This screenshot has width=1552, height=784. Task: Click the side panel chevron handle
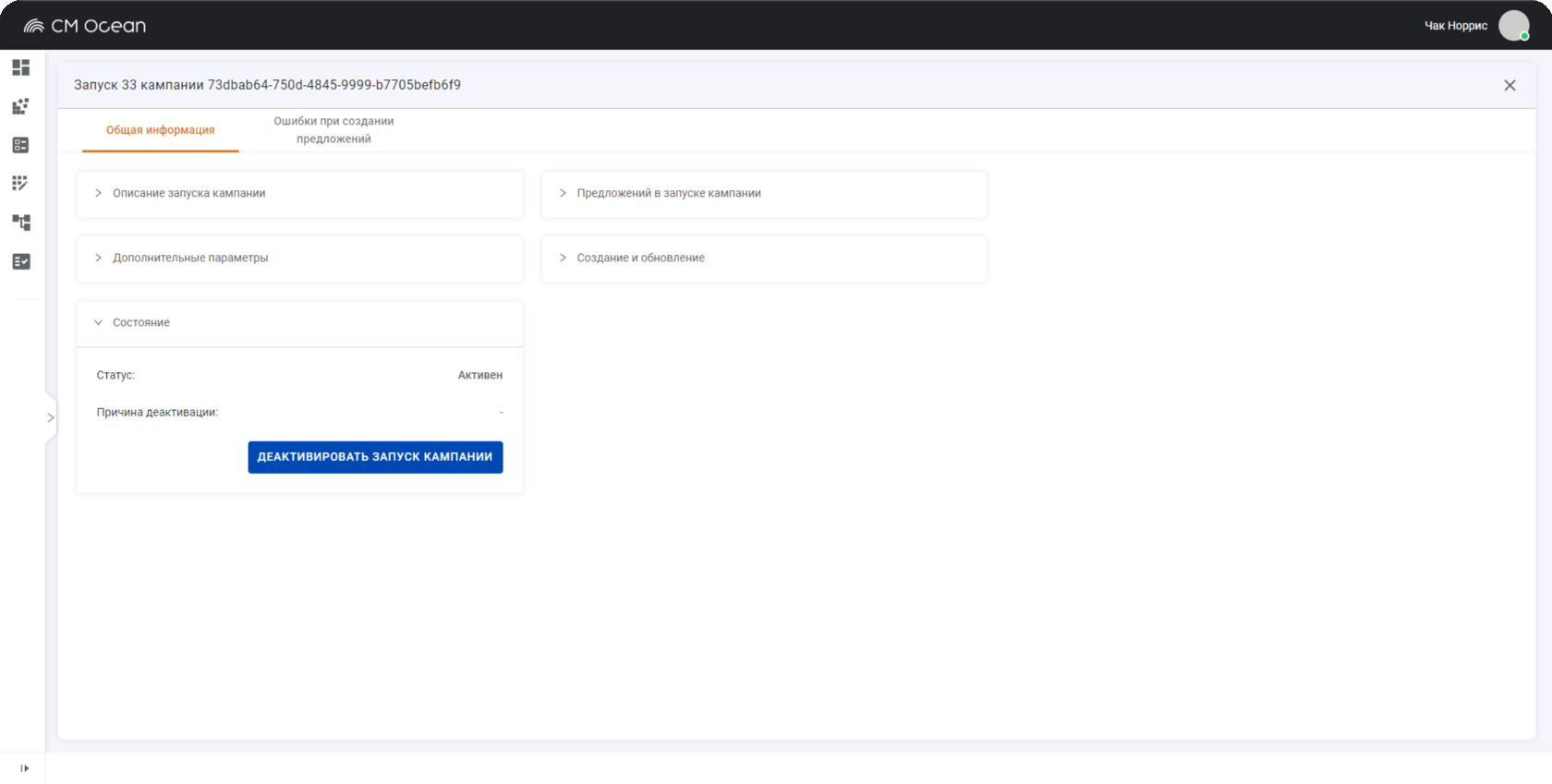51,417
